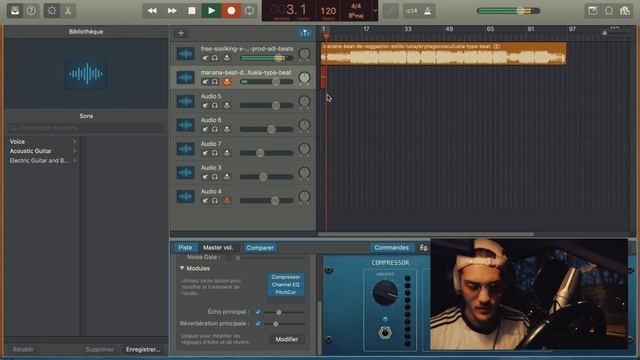Select the Audio 5 track waveform icon
Image resolution: width=640 pixels, height=360 pixels.
(186, 101)
